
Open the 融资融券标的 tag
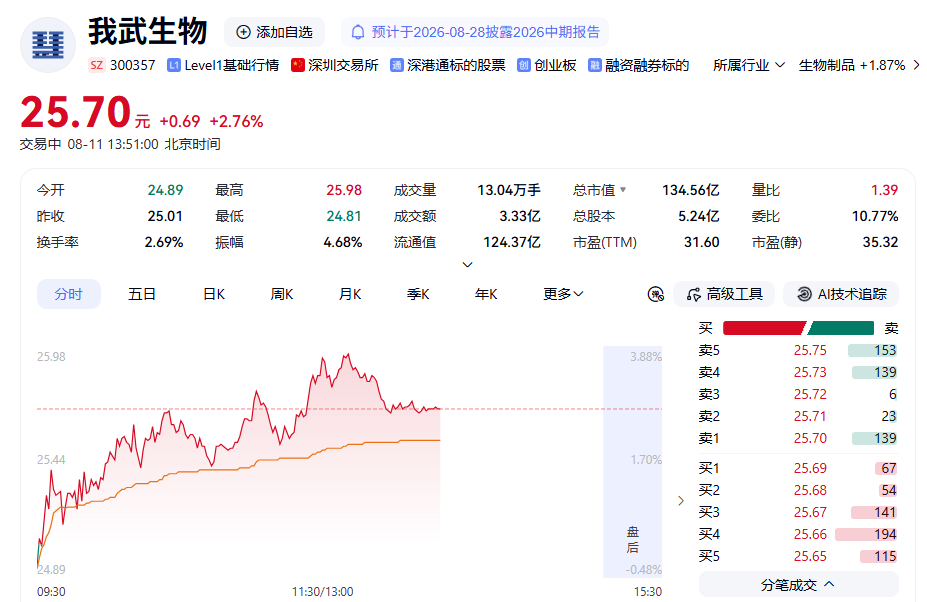coord(639,65)
